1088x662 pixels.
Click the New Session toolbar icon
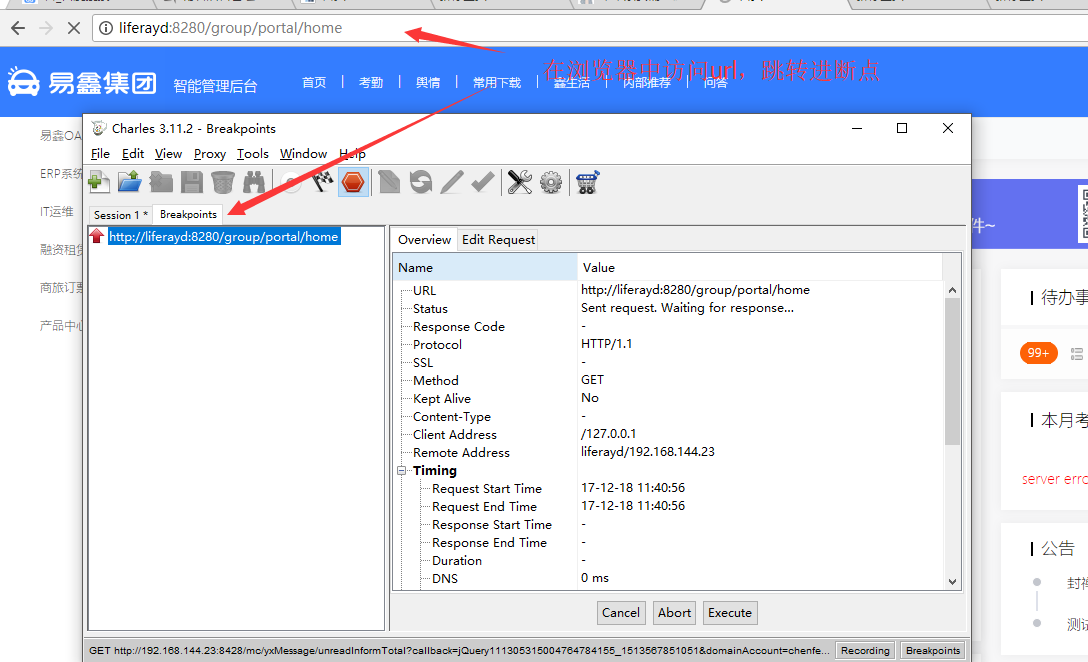click(x=99, y=183)
